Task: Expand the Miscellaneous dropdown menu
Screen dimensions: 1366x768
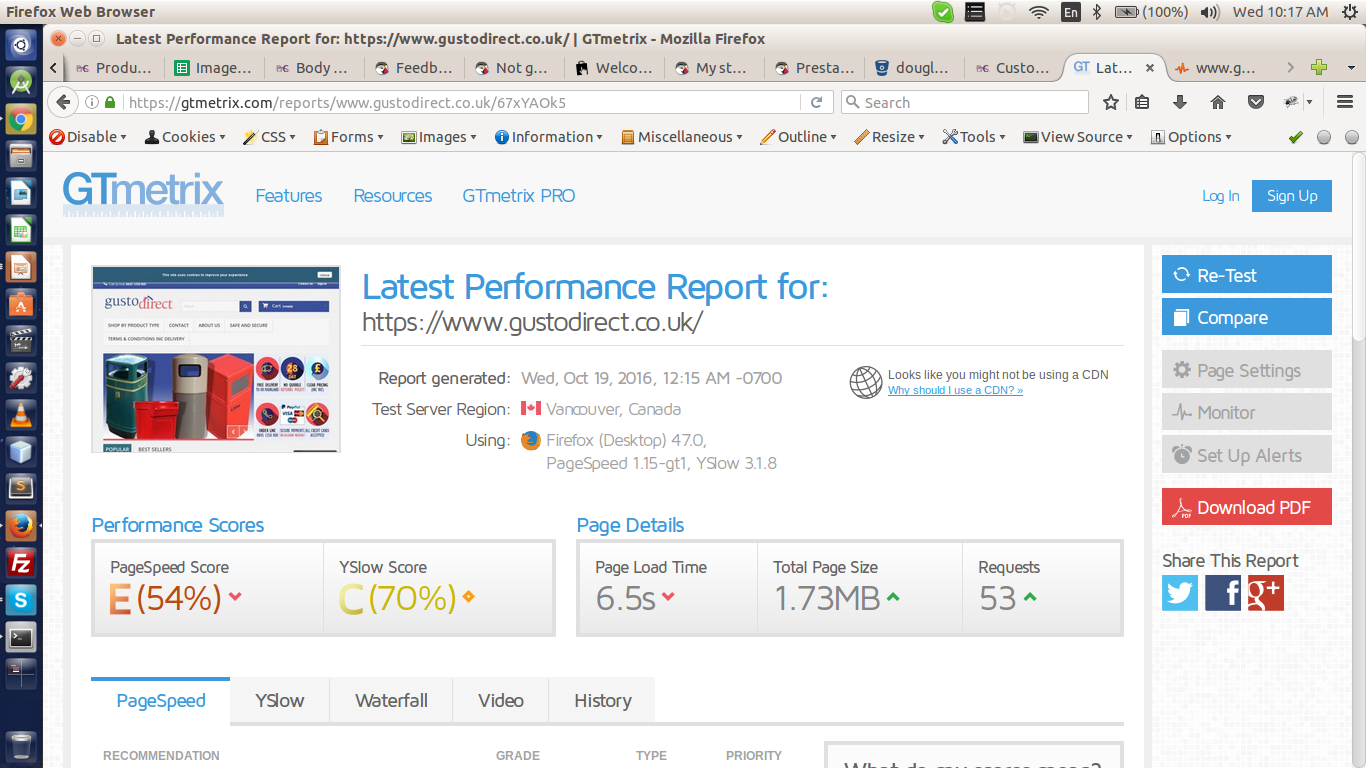Action: [681, 137]
